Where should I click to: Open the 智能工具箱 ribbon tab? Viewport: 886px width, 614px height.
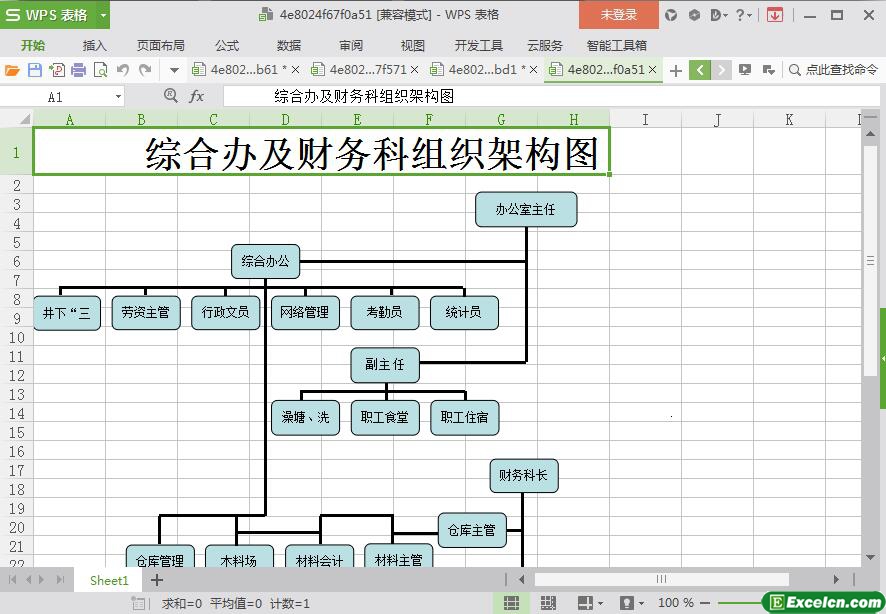click(x=616, y=45)
